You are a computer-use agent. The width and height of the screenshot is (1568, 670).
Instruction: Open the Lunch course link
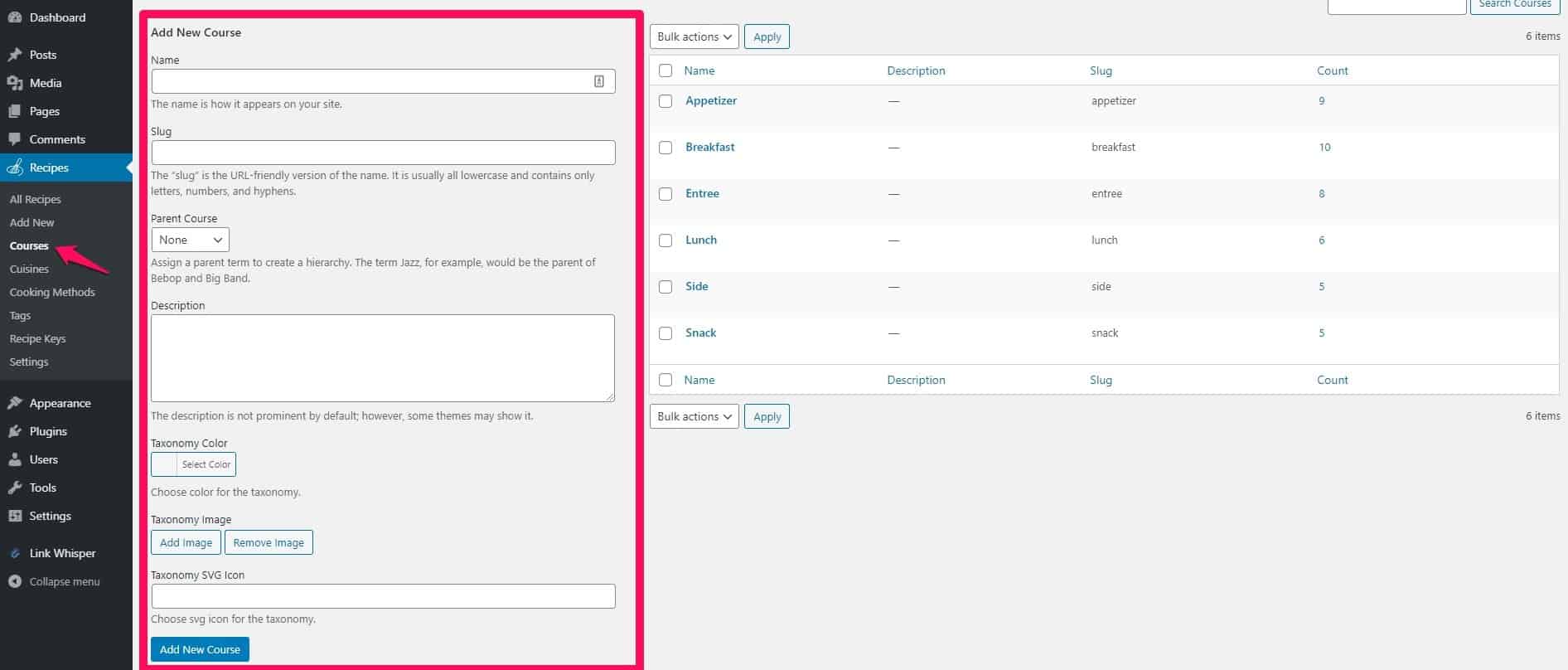(x=701, y=240)
